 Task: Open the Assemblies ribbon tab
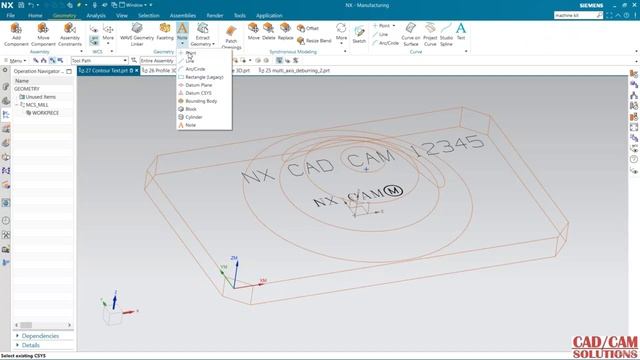[183, 16]
